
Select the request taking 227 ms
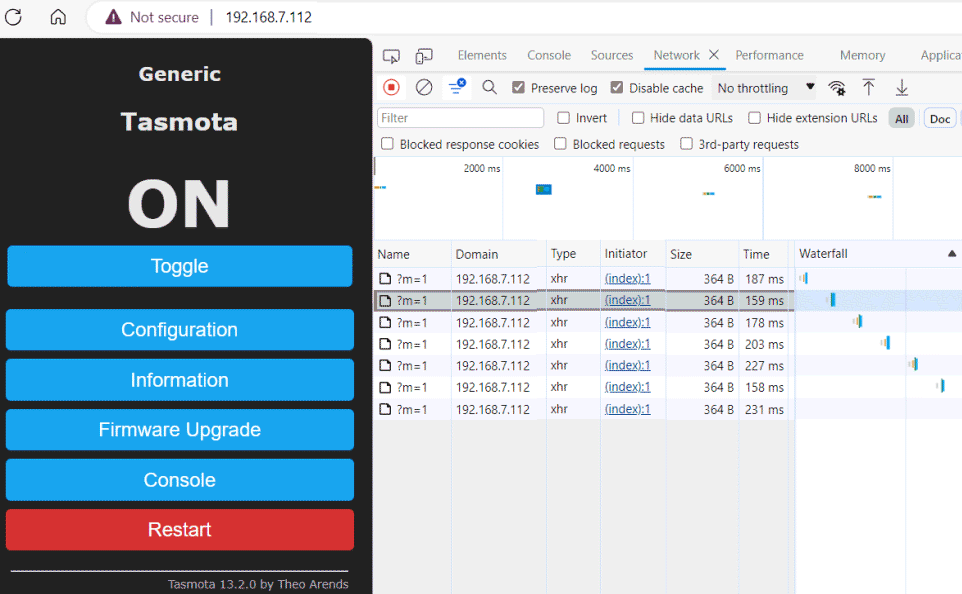pyautogui.click(x=584, y=366)
